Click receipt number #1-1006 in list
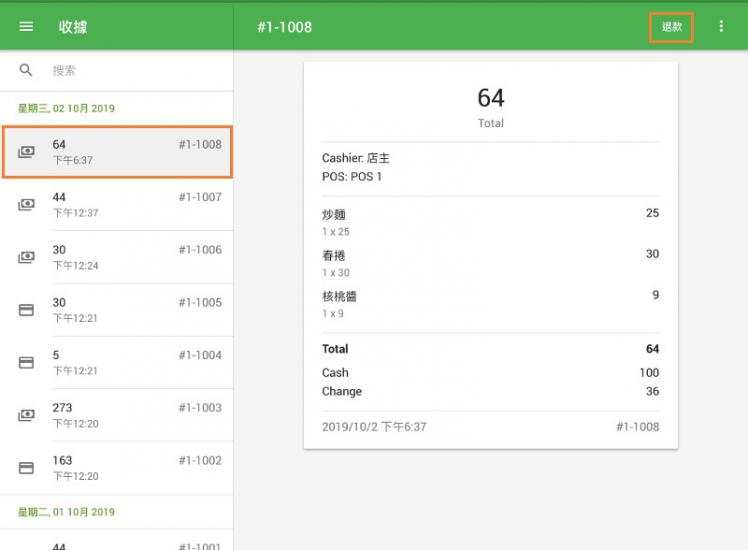Image resolution: width=748 pixels, height=550 pixels. [x=200, y=249]
